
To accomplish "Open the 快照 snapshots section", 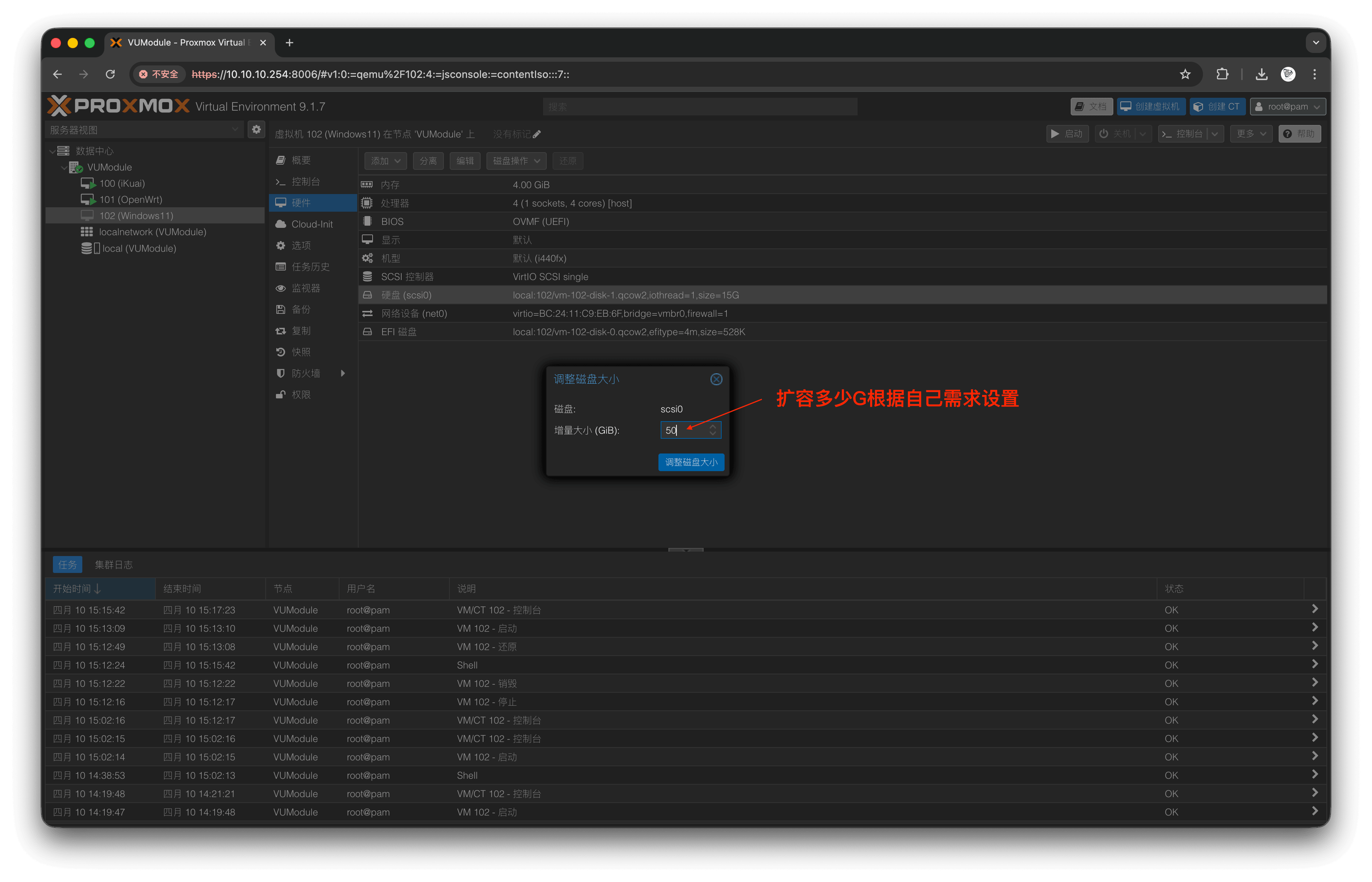I will coord(301,352).
